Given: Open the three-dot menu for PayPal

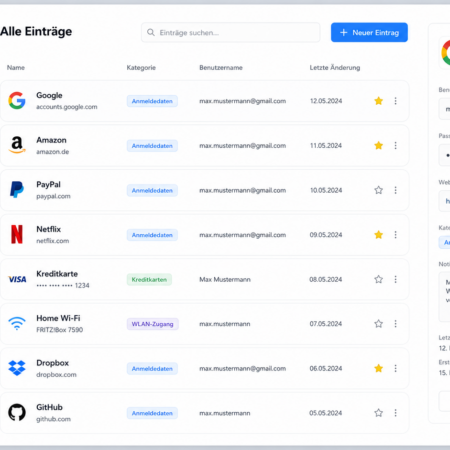Looking at the screenshot, I should tap(395, 190).
